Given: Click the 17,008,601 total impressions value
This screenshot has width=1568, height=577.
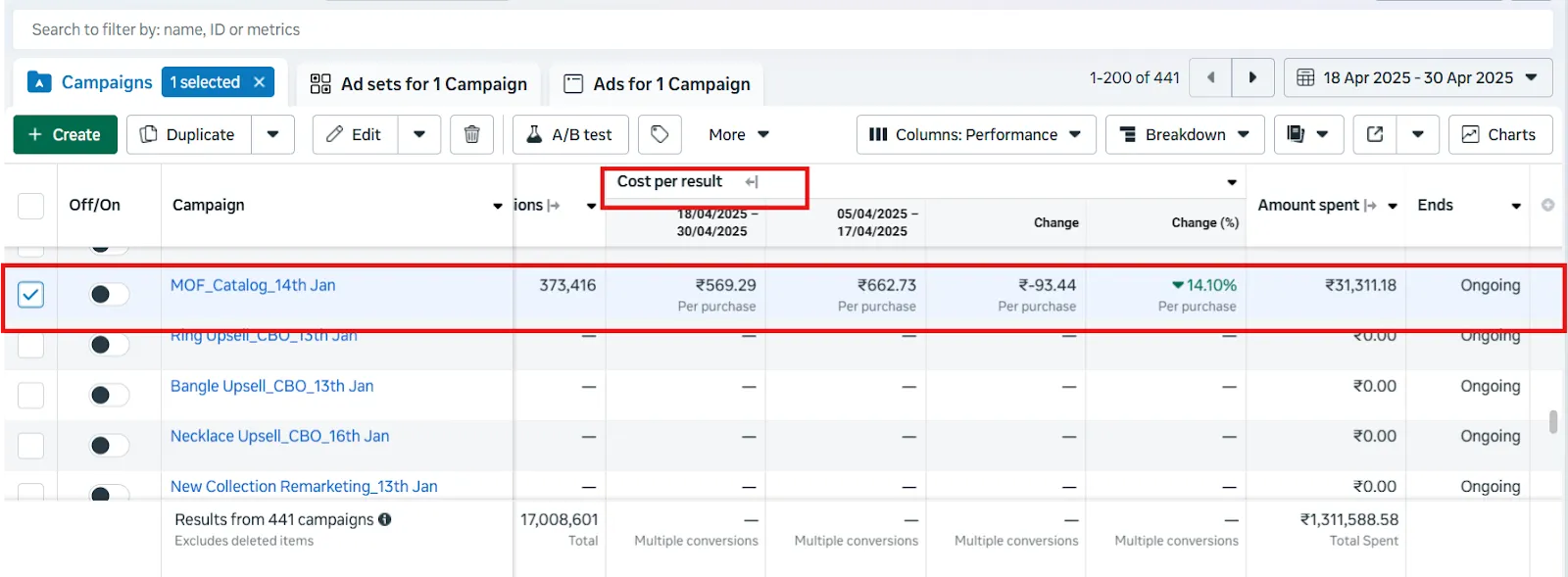Looking at the screenshot, I should [559, 519].
